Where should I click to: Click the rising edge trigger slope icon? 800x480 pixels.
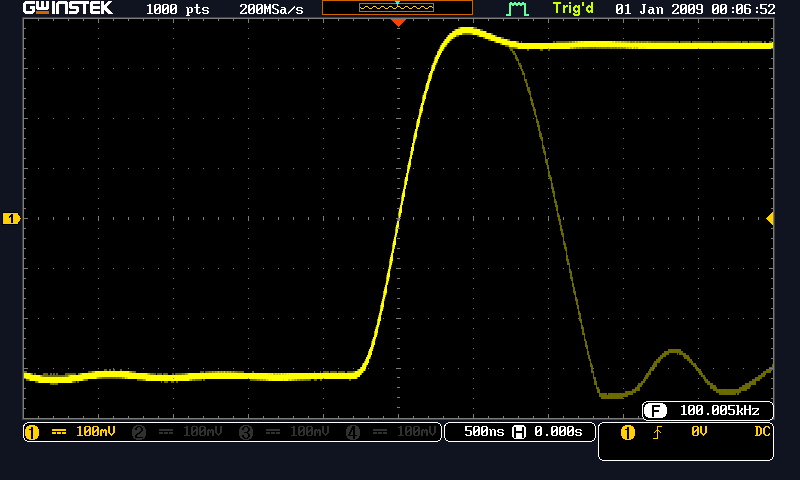[x=658, y=432]
